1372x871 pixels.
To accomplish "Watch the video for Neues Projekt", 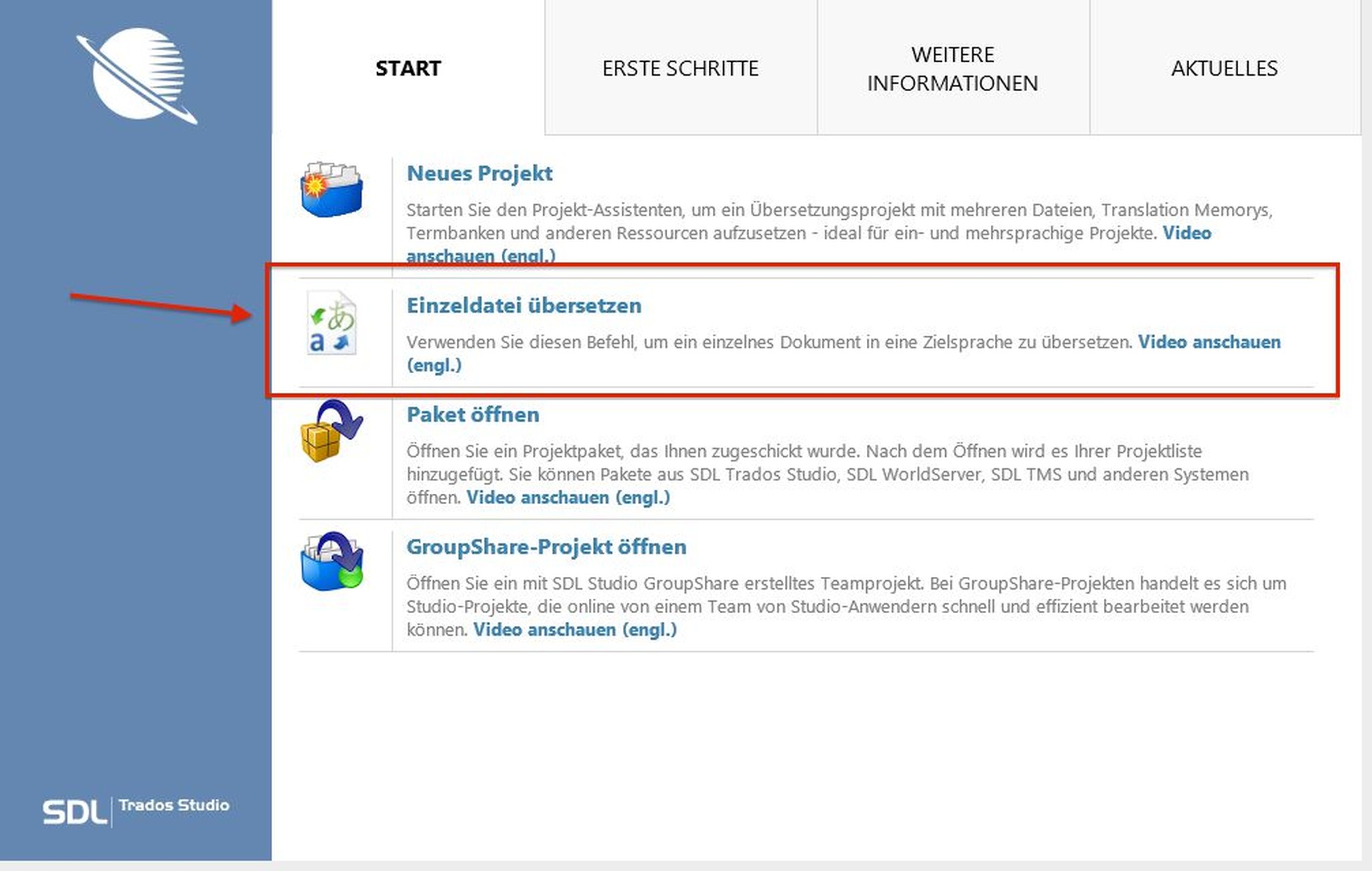I will coord(1186,233).
